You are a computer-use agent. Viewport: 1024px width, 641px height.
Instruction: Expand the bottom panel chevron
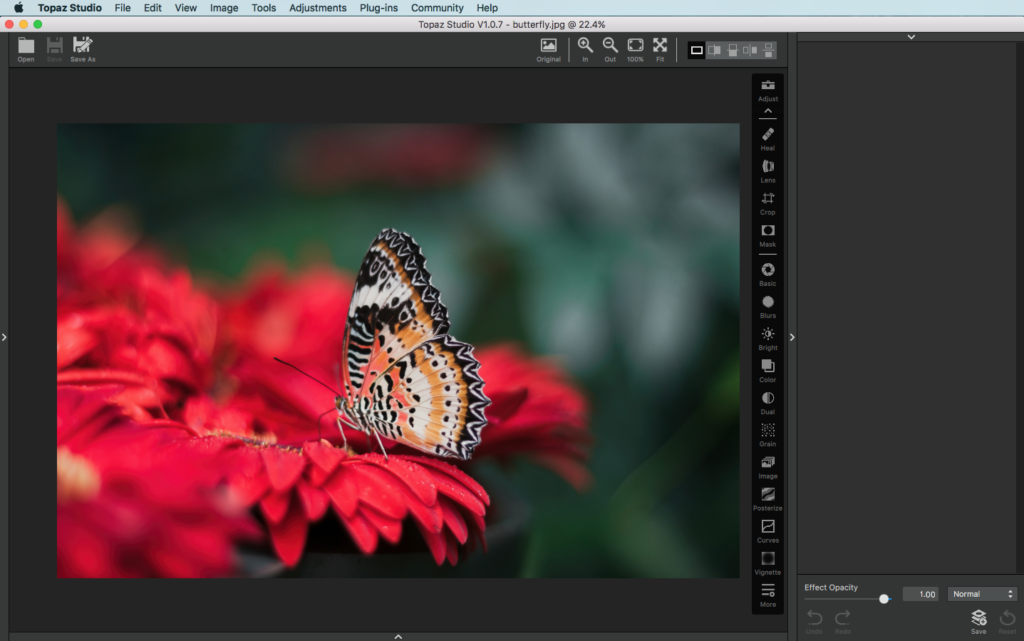tap(398, 636)
